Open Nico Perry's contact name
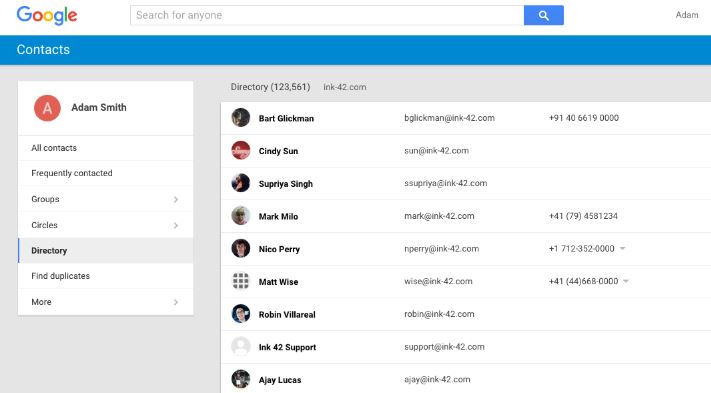 pos(279,249)
